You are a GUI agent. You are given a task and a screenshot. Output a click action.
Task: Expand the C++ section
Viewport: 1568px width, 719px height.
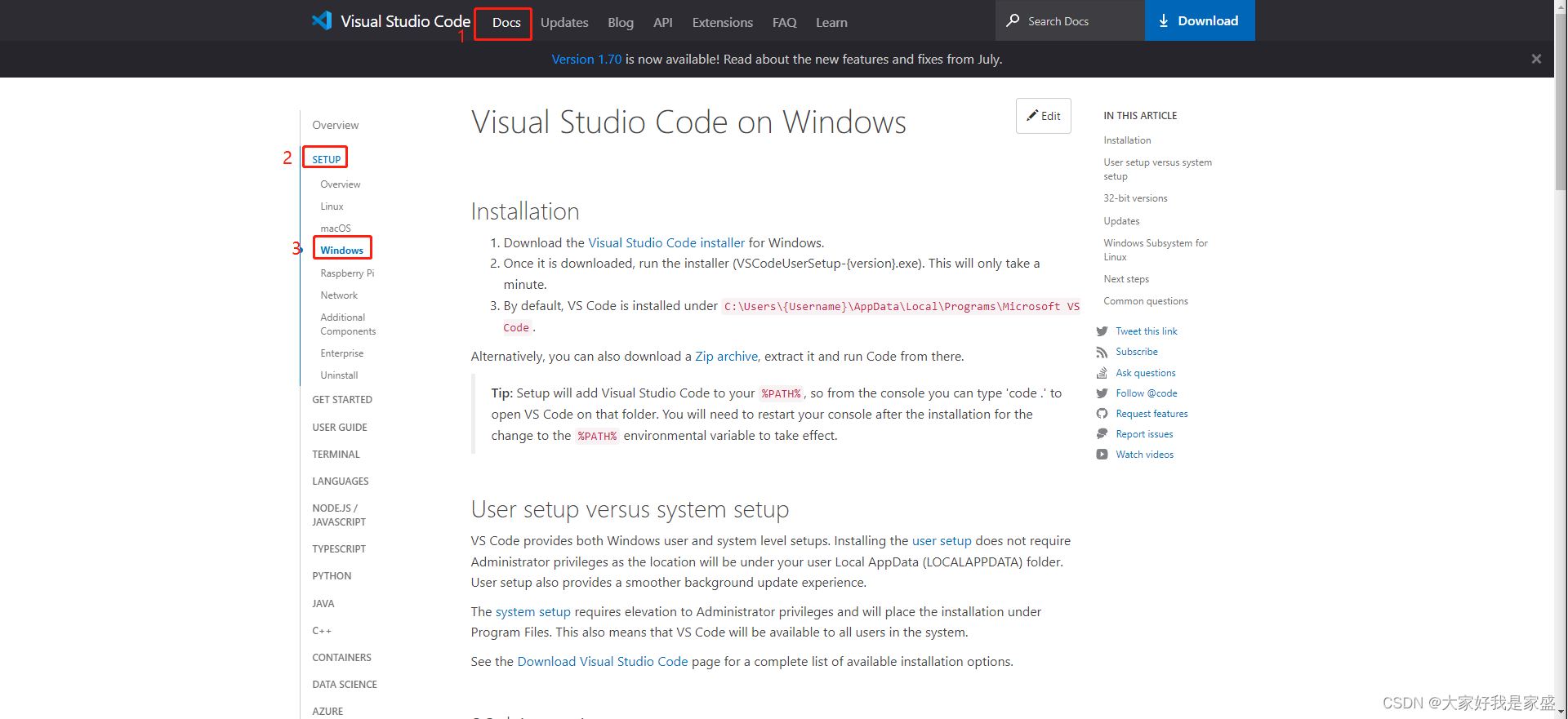tap(322, 631)
